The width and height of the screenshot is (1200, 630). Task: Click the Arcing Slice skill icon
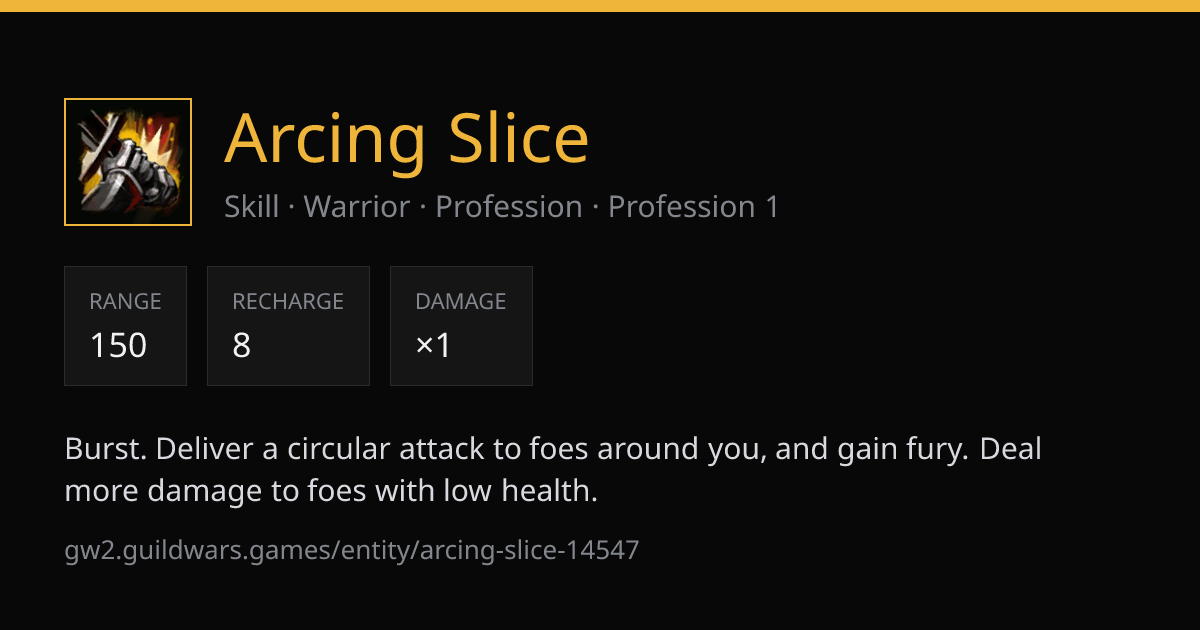click(128, 162)
